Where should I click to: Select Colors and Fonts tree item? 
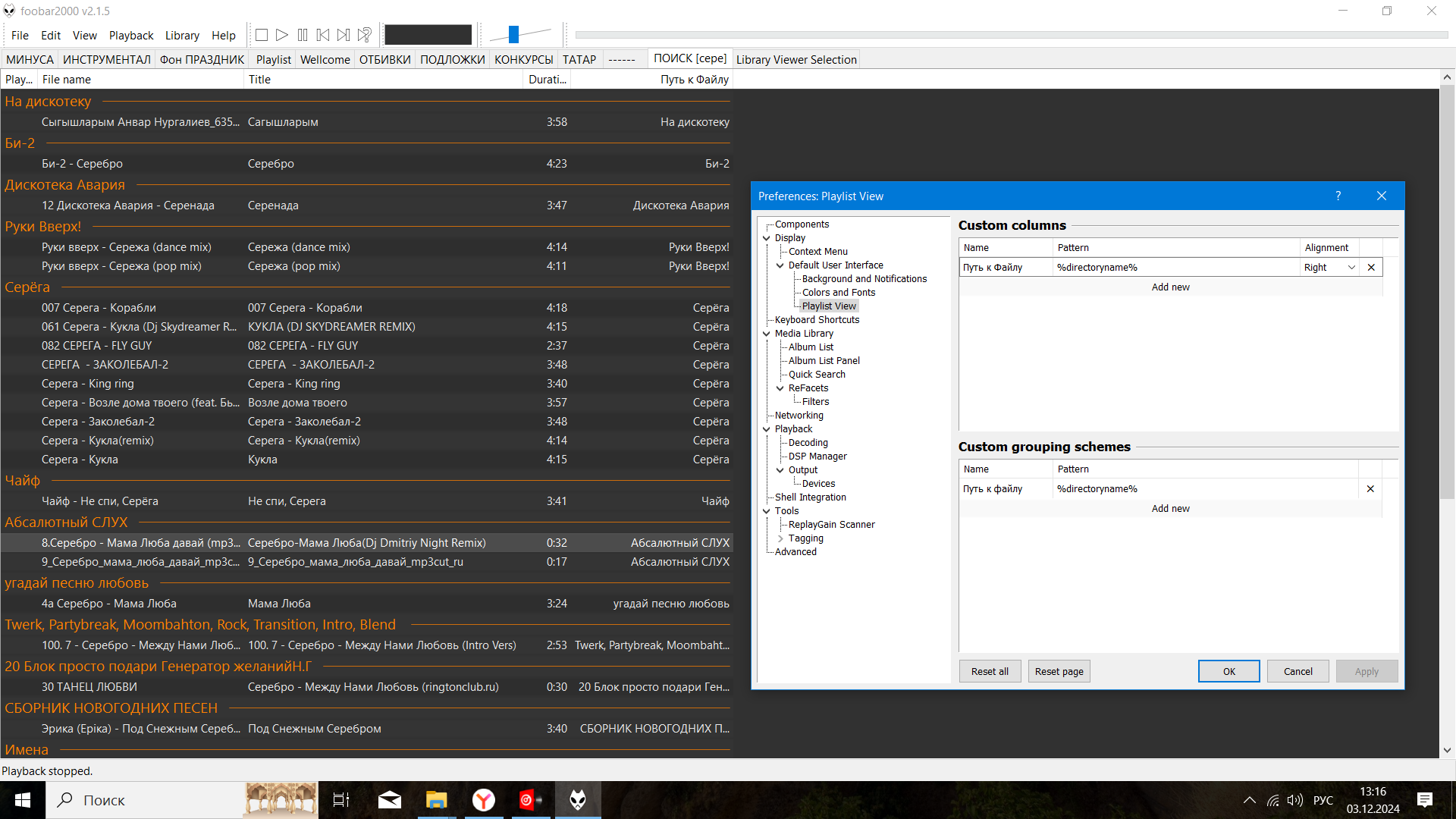[x=838, y=293]
